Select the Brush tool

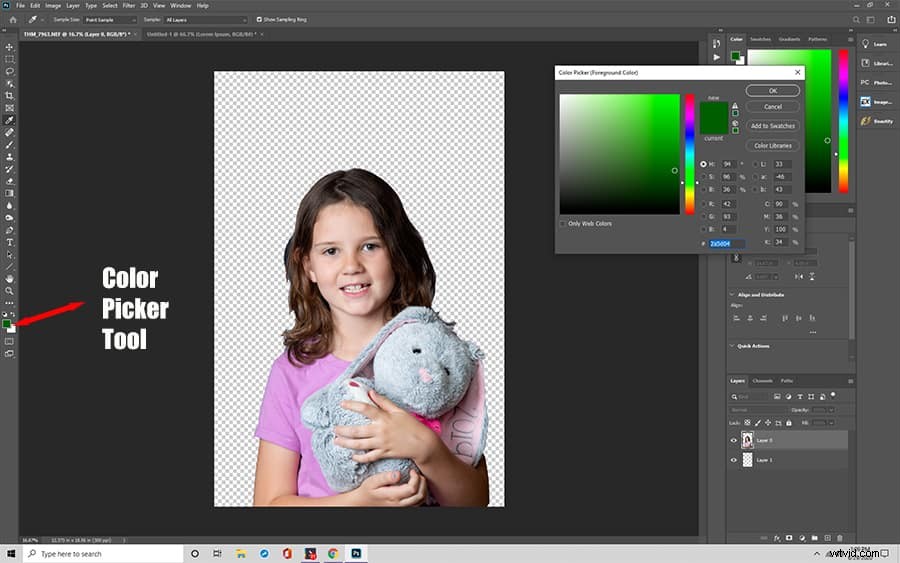tap(9, 145)
